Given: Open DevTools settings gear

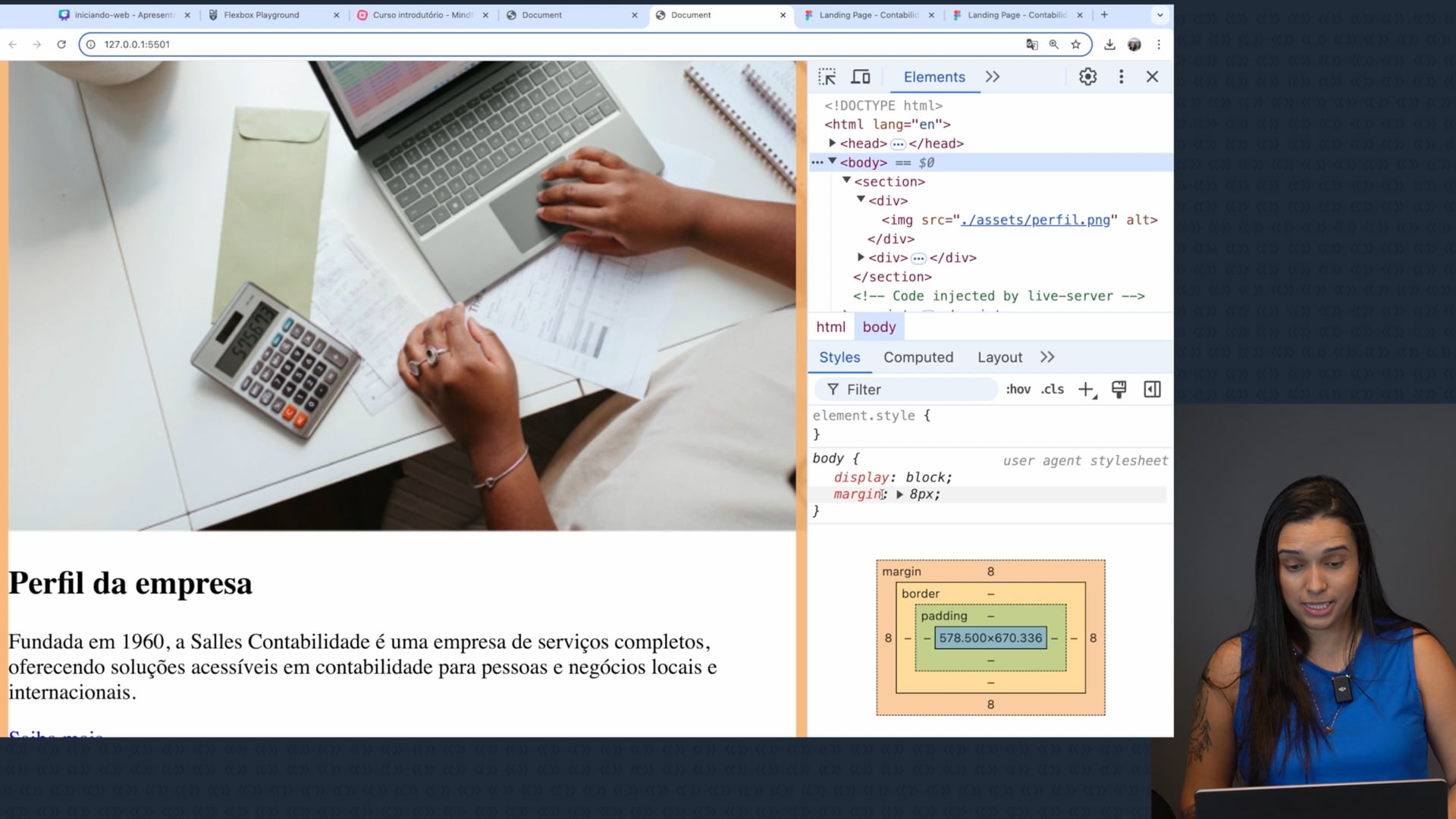Looking at the screenshot, I should (1087, 77).
